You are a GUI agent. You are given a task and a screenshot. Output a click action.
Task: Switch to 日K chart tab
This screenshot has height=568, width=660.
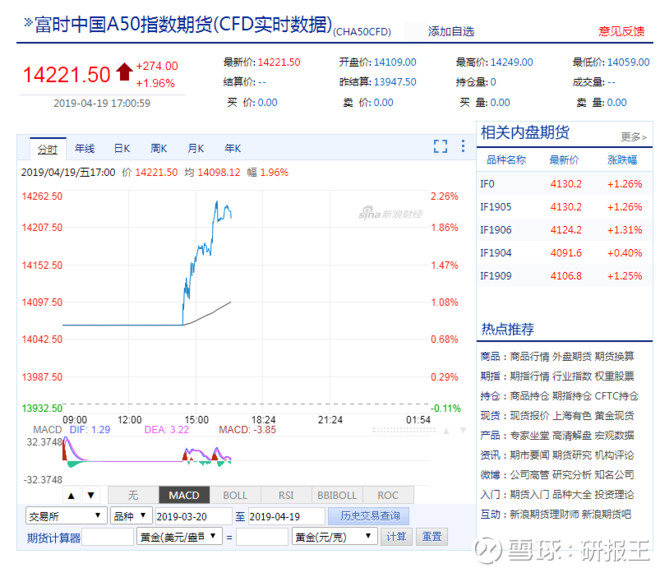122,148
